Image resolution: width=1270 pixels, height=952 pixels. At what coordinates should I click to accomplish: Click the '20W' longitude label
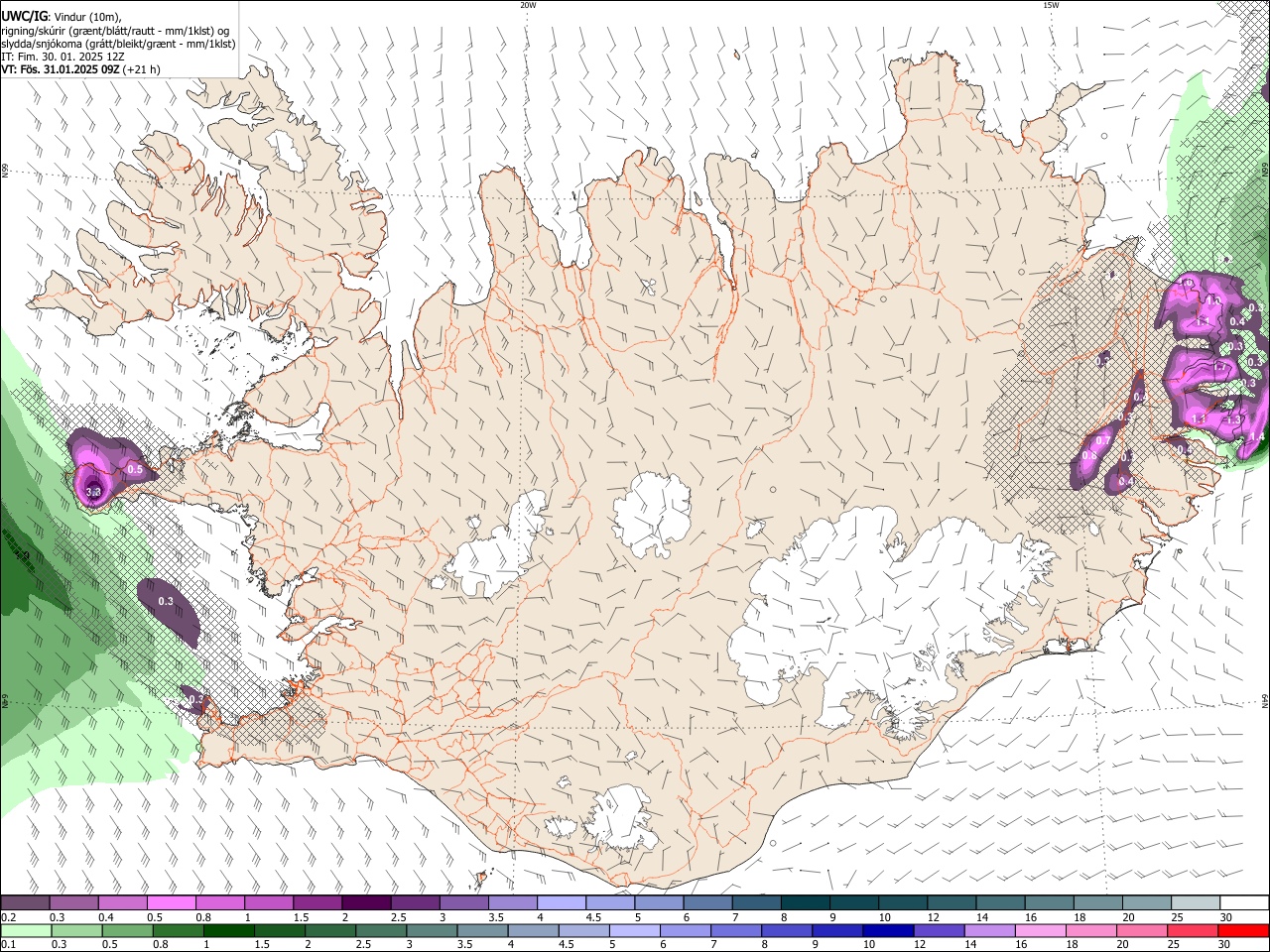(528, 5)
